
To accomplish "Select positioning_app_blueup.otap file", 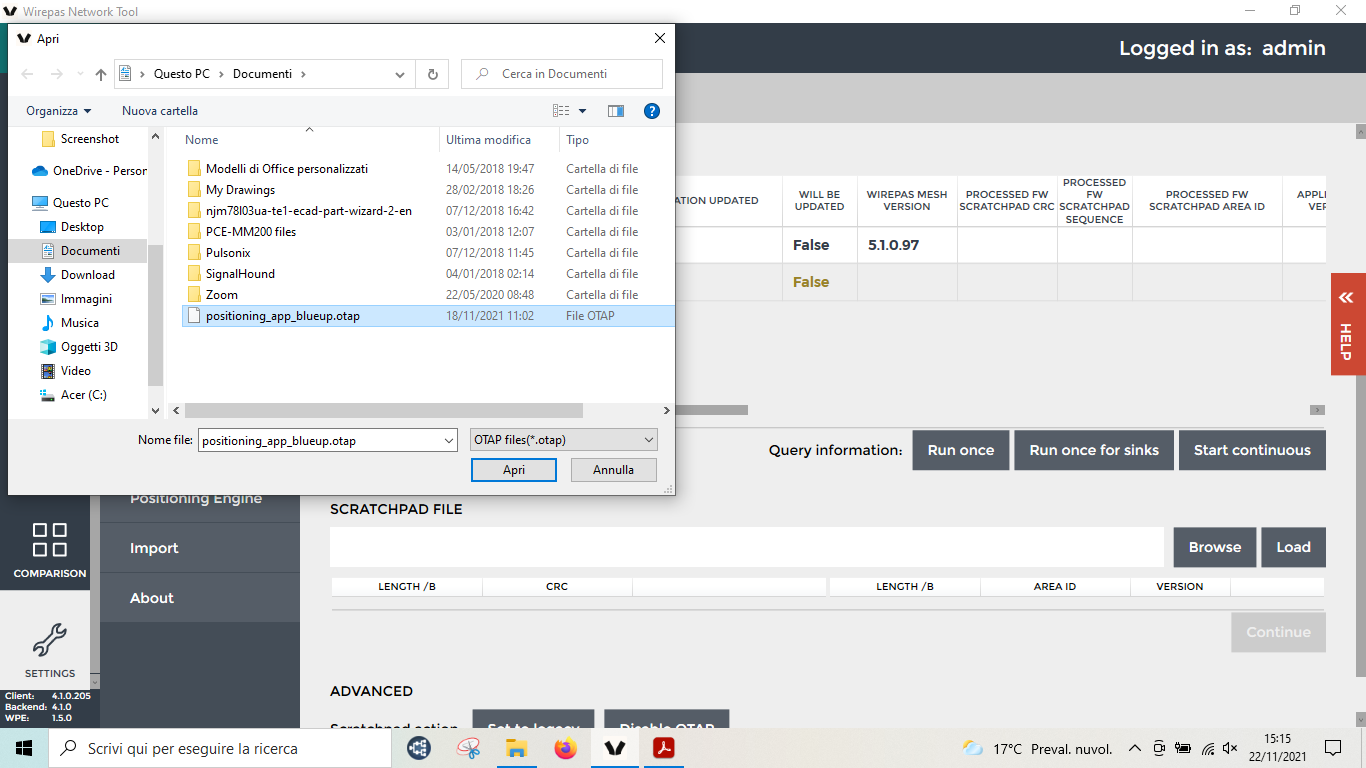I will coord(282,316).
